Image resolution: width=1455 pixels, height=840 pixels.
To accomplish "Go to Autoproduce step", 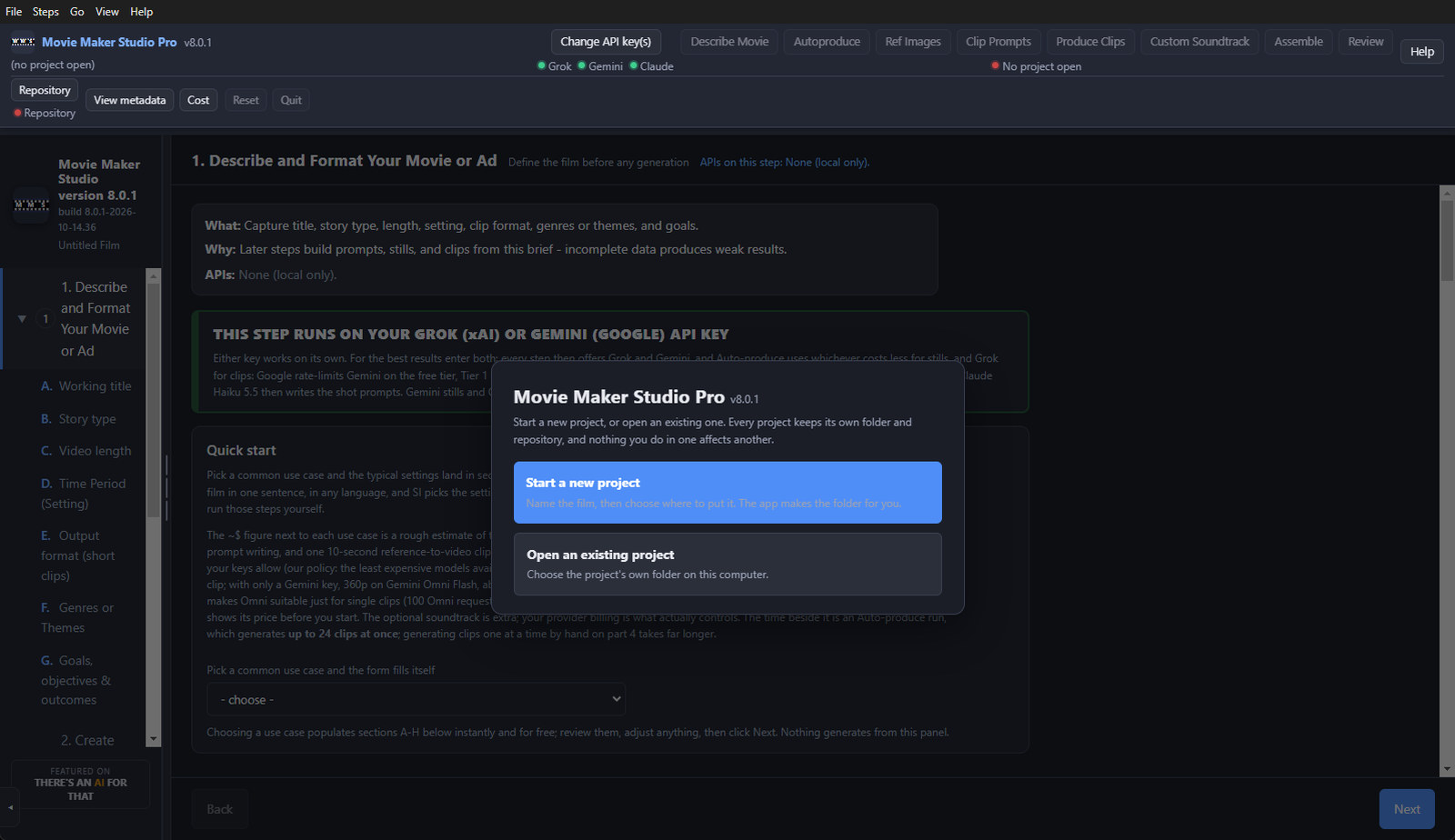I will 827,42.
